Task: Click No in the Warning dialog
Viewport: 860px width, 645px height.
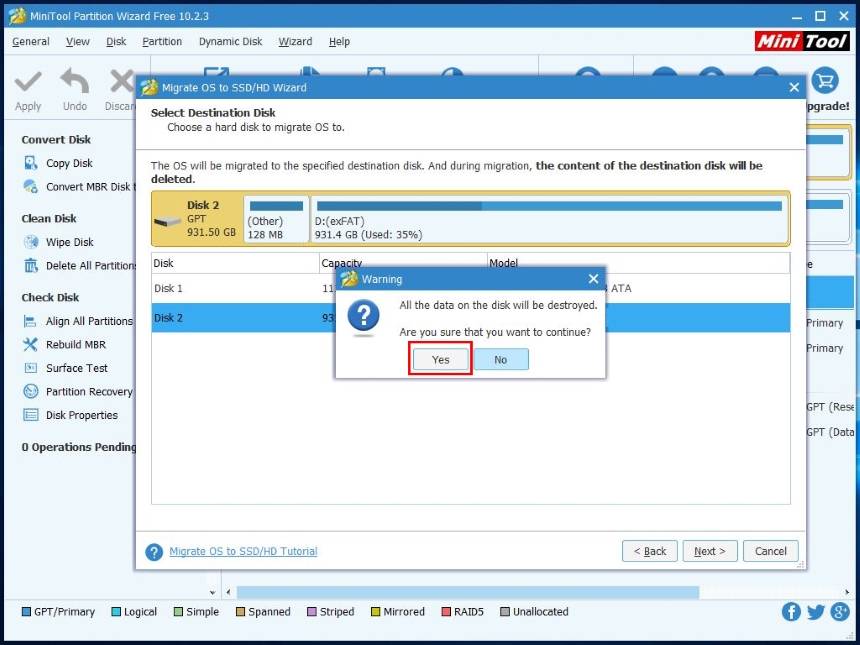Action: pyautogui.click(x=500, y=360)
